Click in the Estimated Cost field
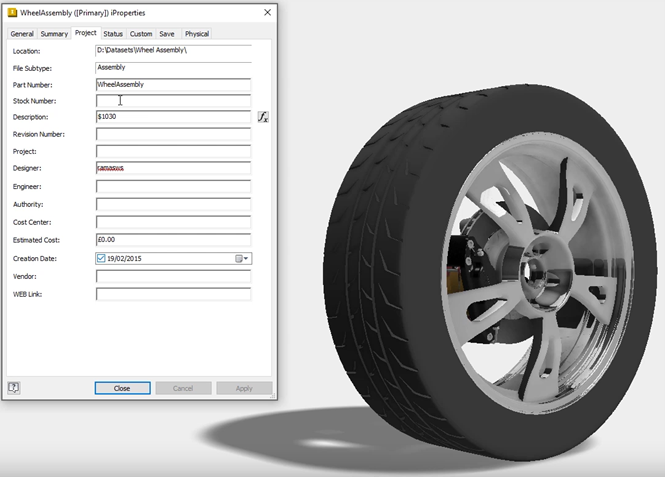665x477 pixels. [173, 240]
